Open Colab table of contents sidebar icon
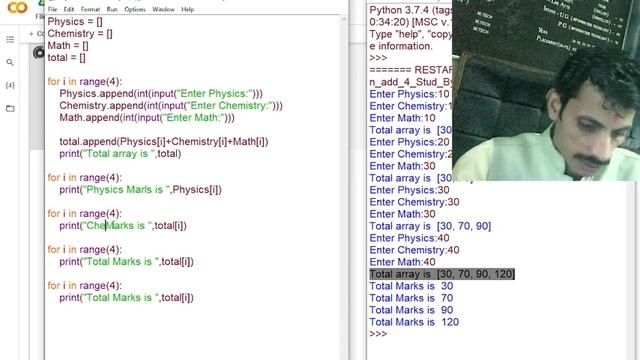640x360 pixels. (10, 39)
